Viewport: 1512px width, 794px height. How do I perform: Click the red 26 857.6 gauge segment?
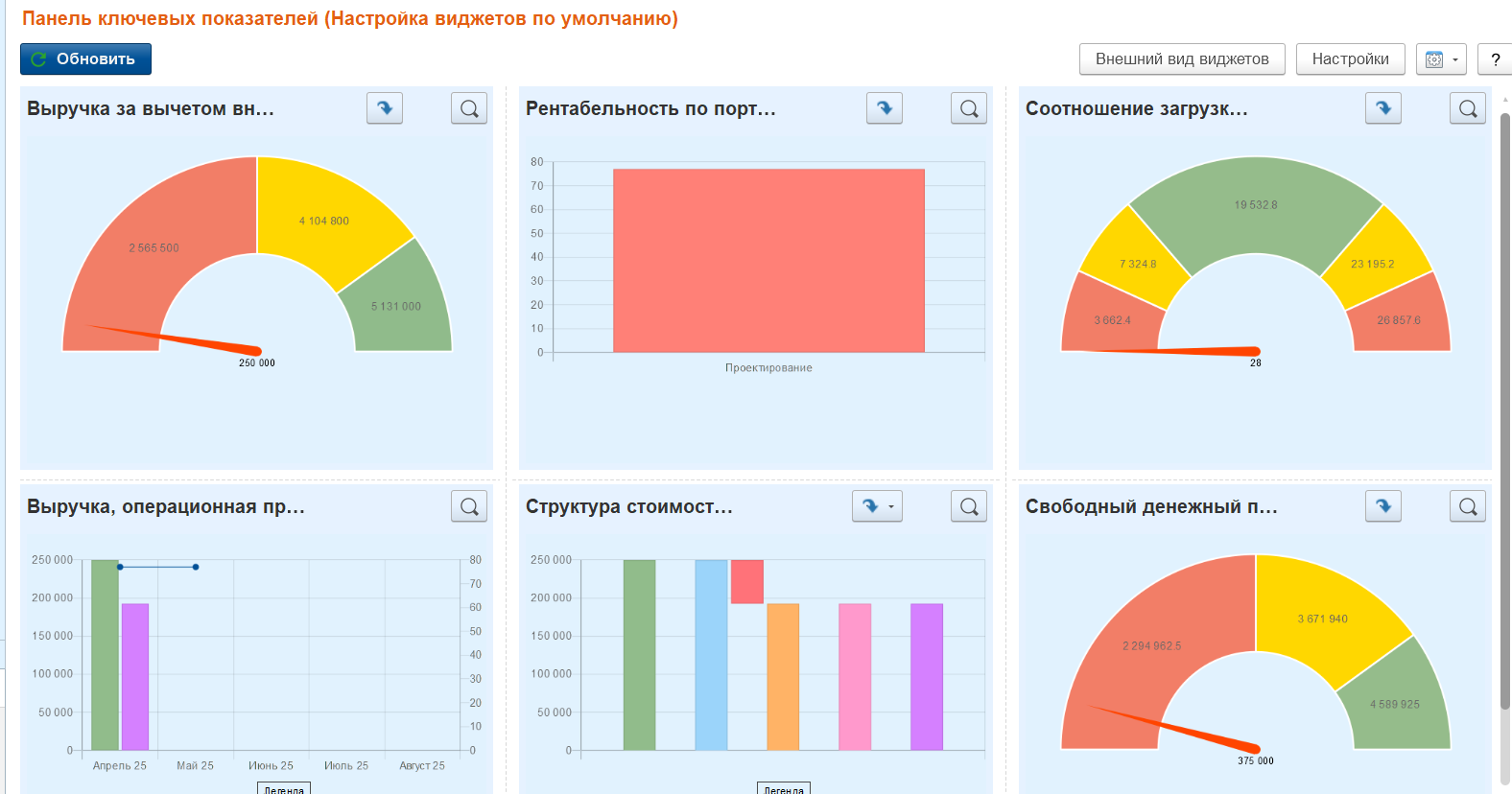click(1399, 320)
